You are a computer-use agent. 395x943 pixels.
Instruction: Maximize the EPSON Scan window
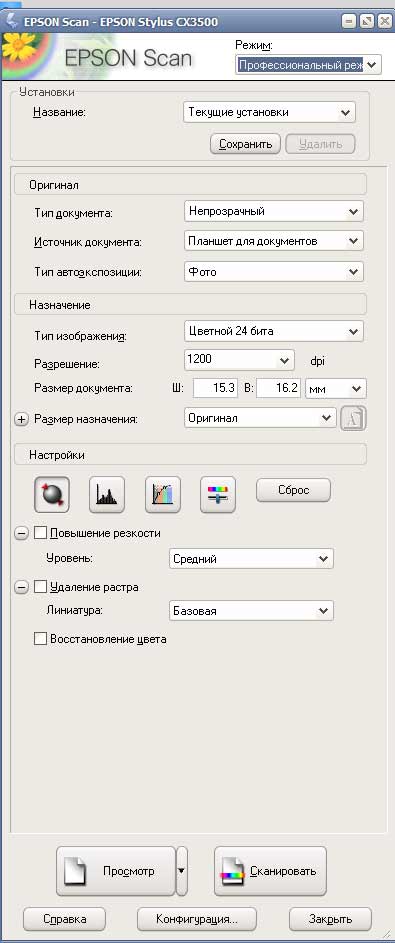[366, 23]
